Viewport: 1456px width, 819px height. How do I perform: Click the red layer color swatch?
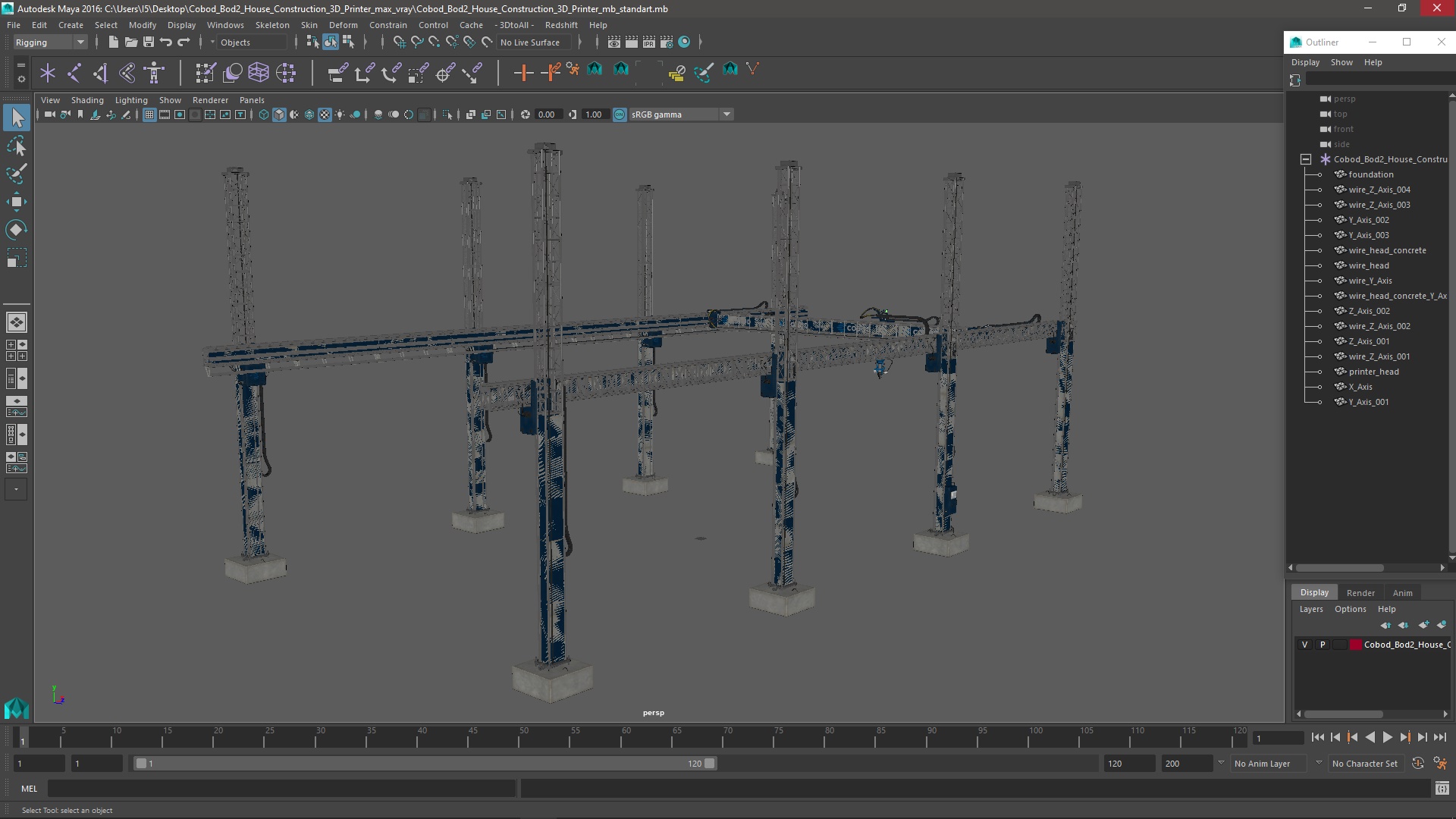click(x=1355, y=645)
